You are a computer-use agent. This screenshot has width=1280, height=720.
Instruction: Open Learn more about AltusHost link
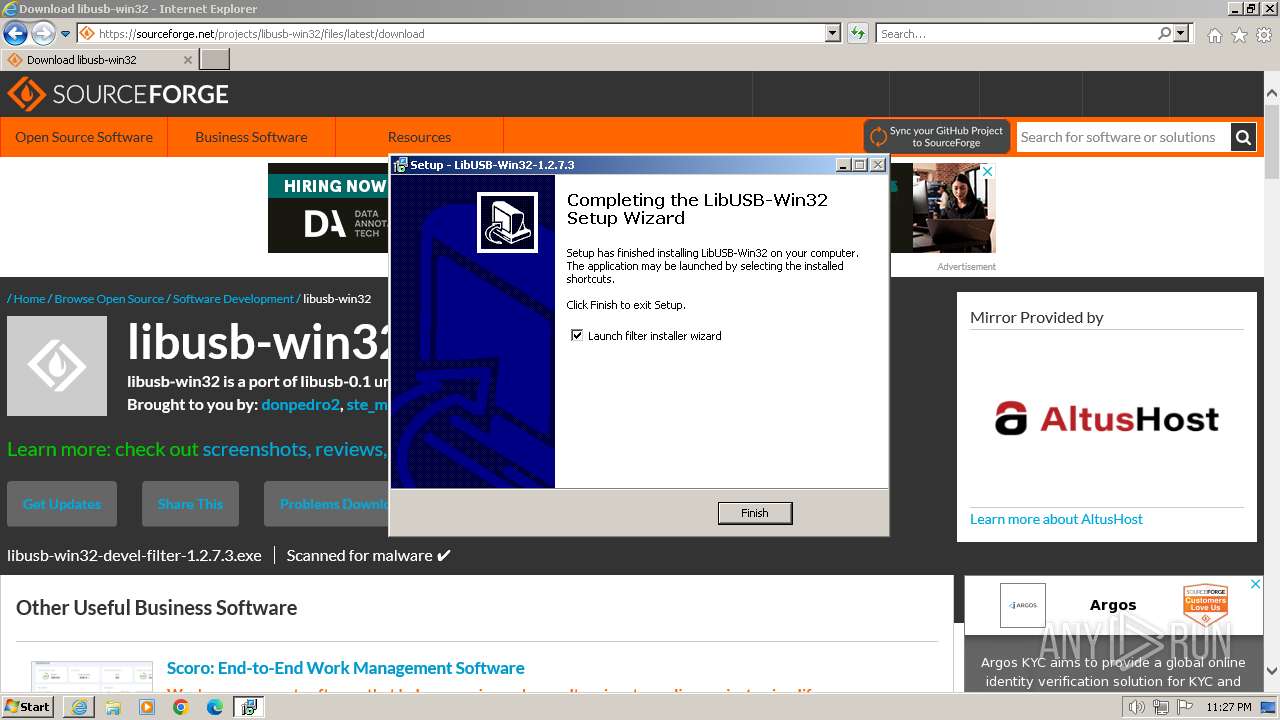(x=1056, y=519)
